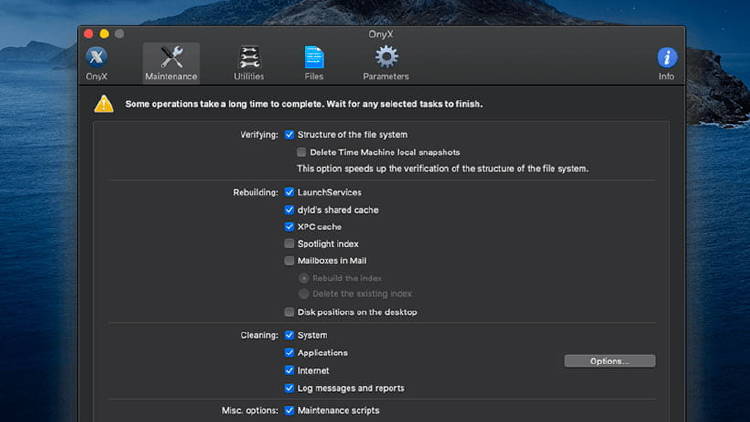Toggle the XPC cache checkbox
This screenshot has height=422, width=750.
(289, 227)
